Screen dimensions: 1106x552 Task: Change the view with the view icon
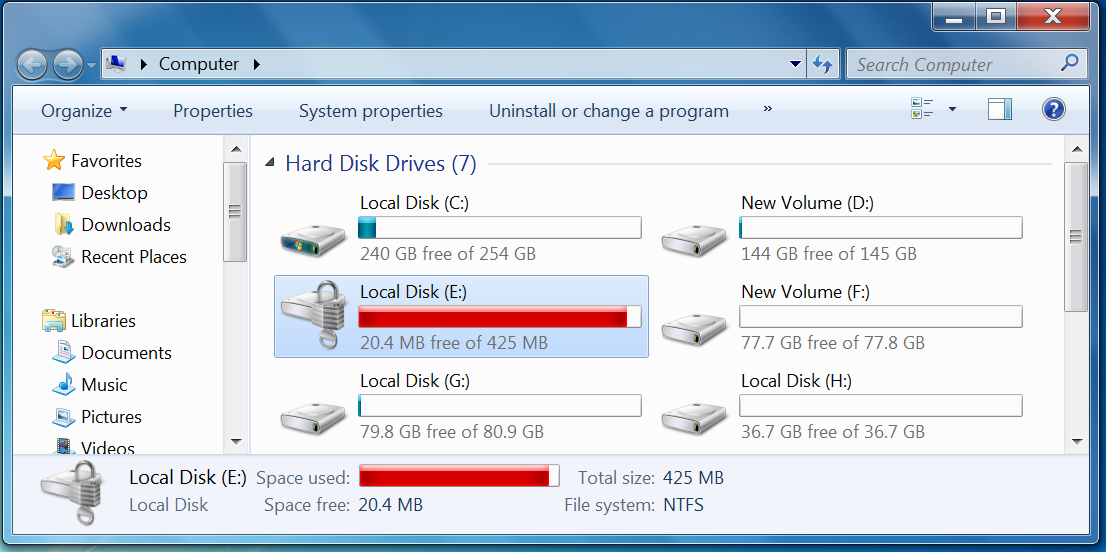[922, 109]
